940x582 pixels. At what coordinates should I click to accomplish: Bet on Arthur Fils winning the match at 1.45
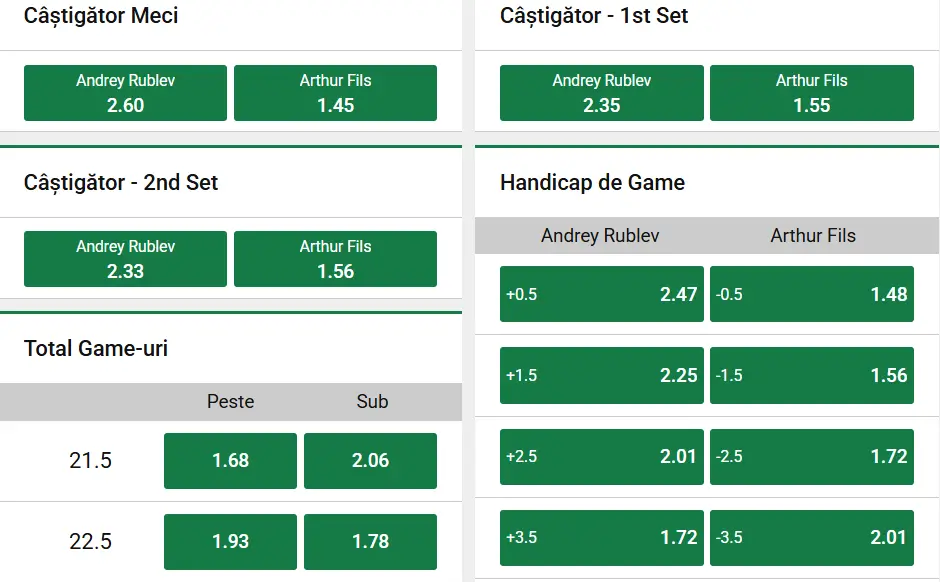point(335,92)
